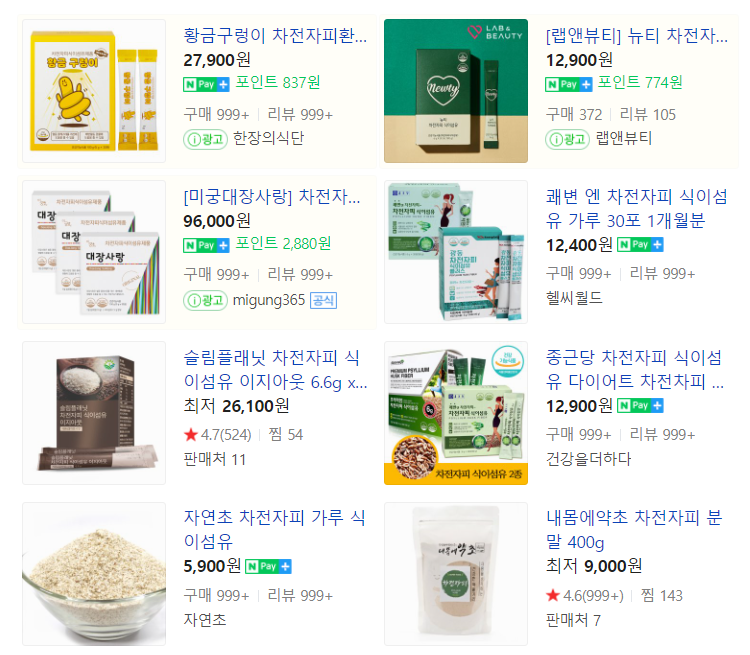The image size is (750, 655).
Task: Click the 헬씨월드 seller name
Action: (574, 298)
